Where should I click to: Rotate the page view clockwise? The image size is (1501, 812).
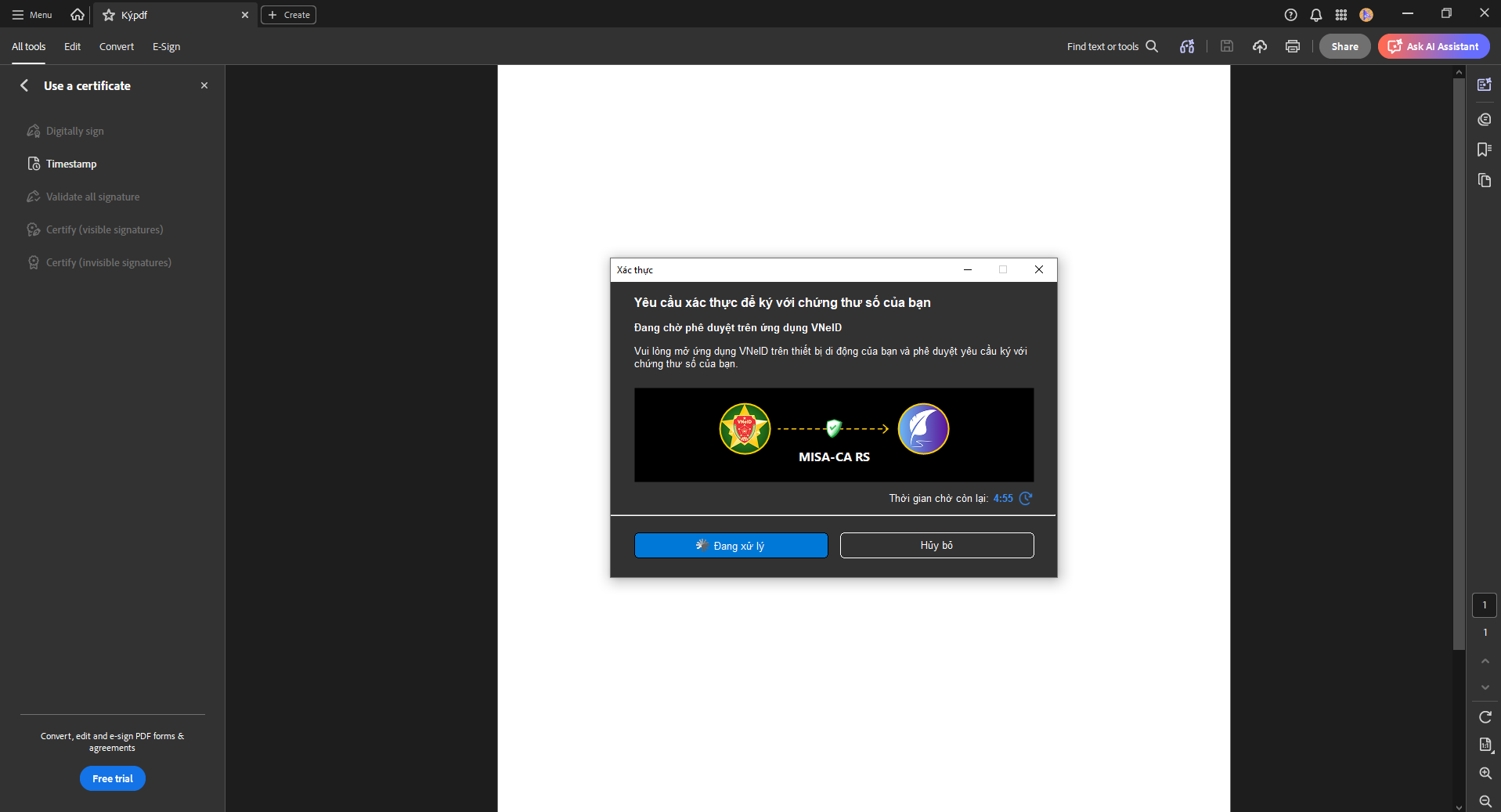tap(1485, 717)
